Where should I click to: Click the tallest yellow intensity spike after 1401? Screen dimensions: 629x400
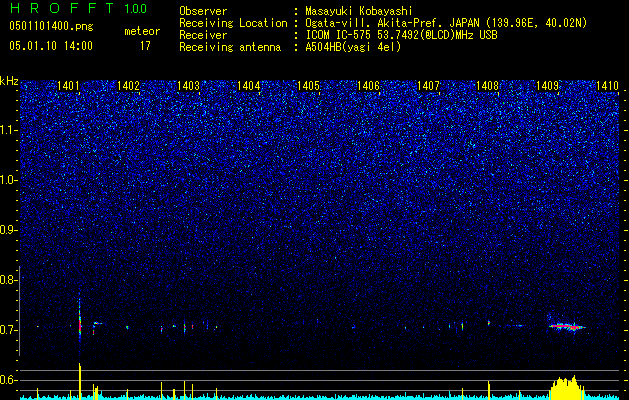pyautogui.click(x=80, y=381)
